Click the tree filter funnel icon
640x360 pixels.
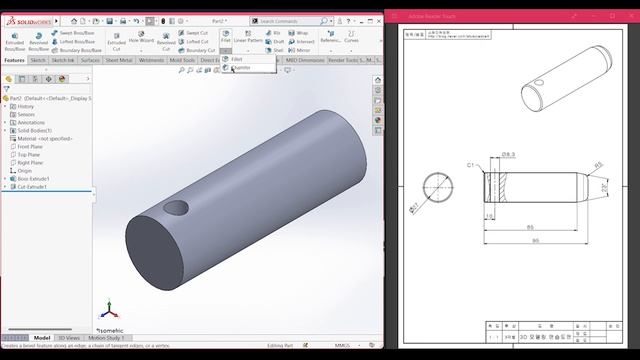click(7, 89)
